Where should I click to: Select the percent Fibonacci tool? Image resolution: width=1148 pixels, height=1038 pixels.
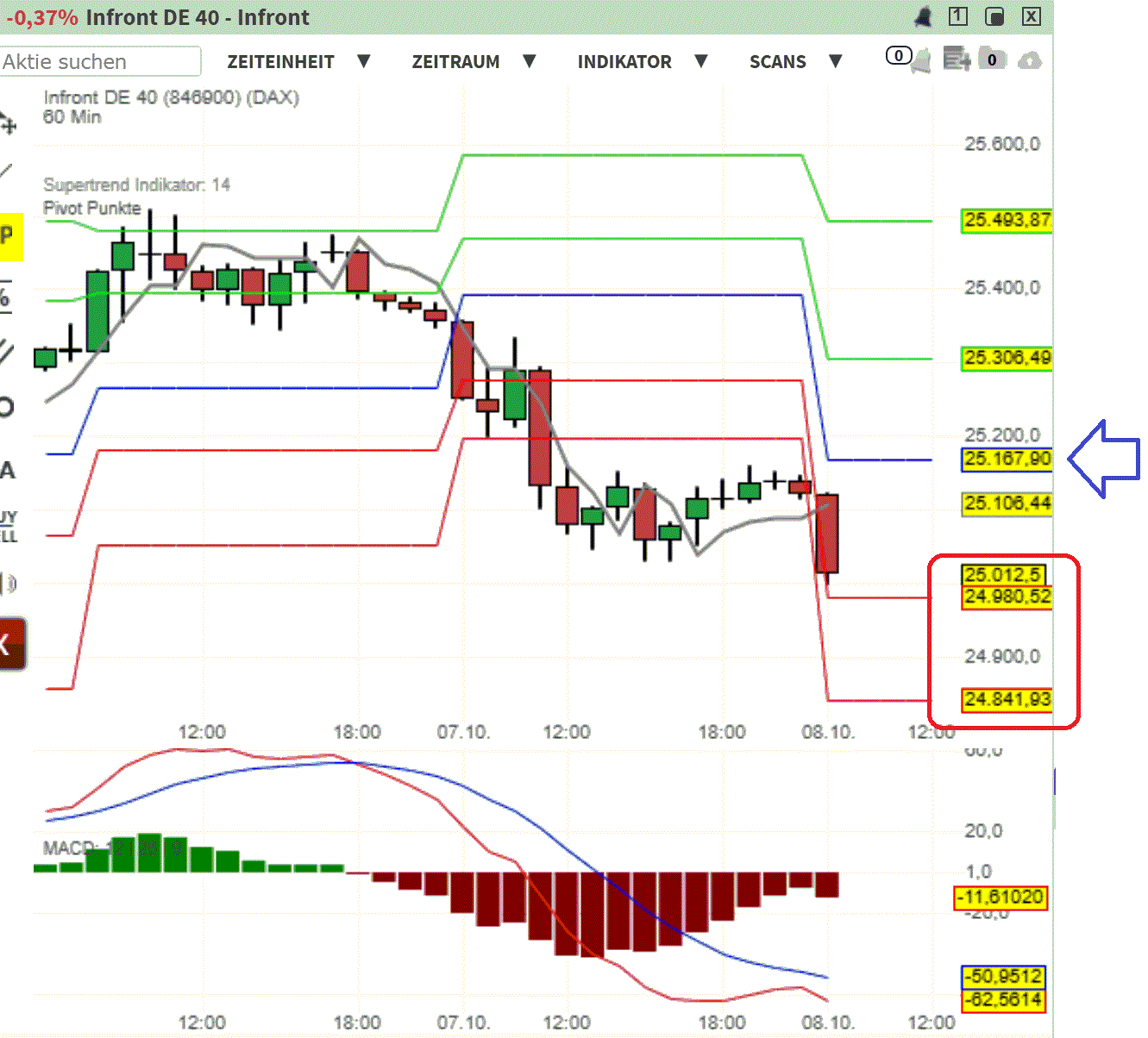coord(5,297)
